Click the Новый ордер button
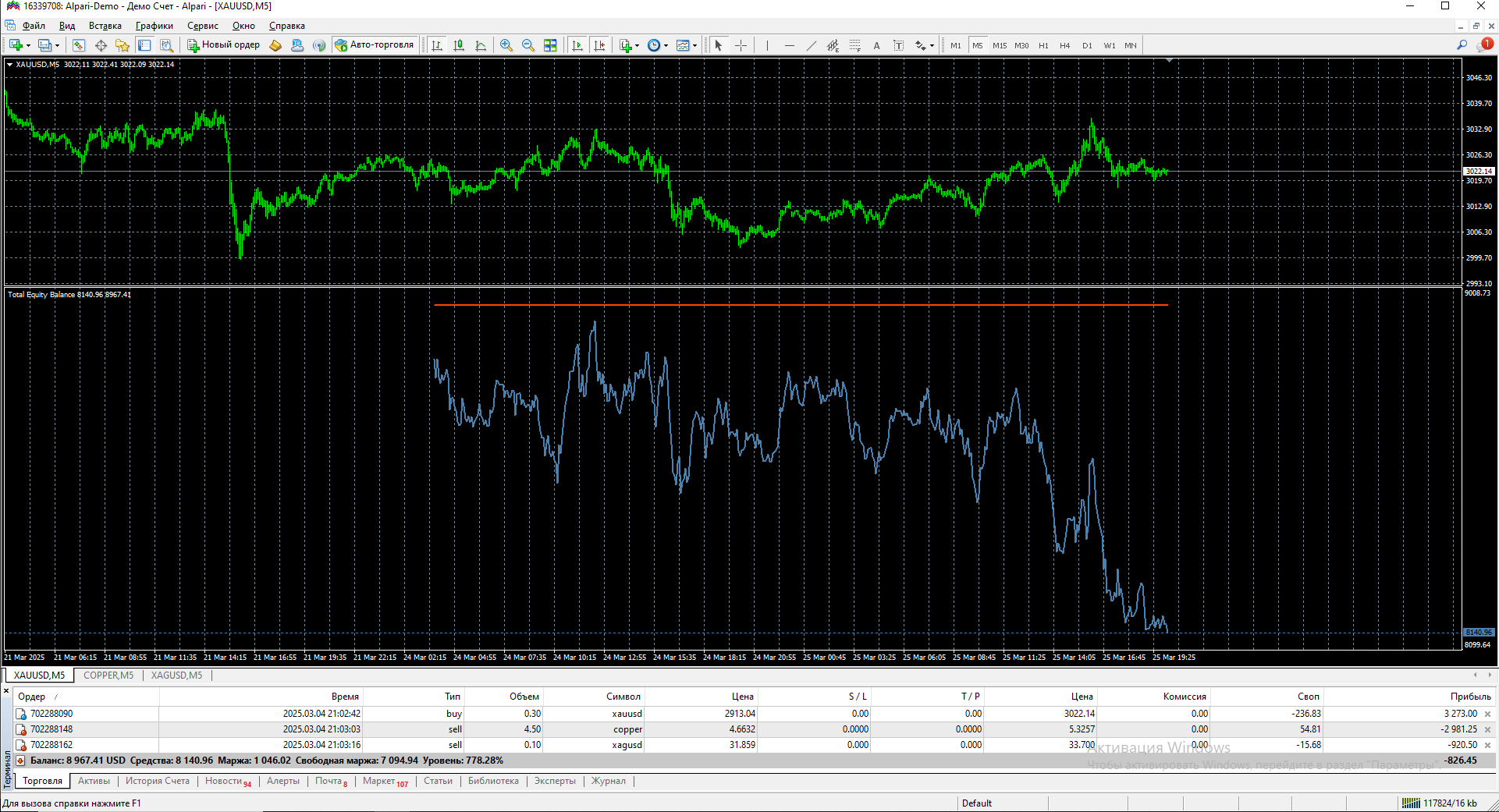Viewport: 1499px width, 812px height. (224, 45)
